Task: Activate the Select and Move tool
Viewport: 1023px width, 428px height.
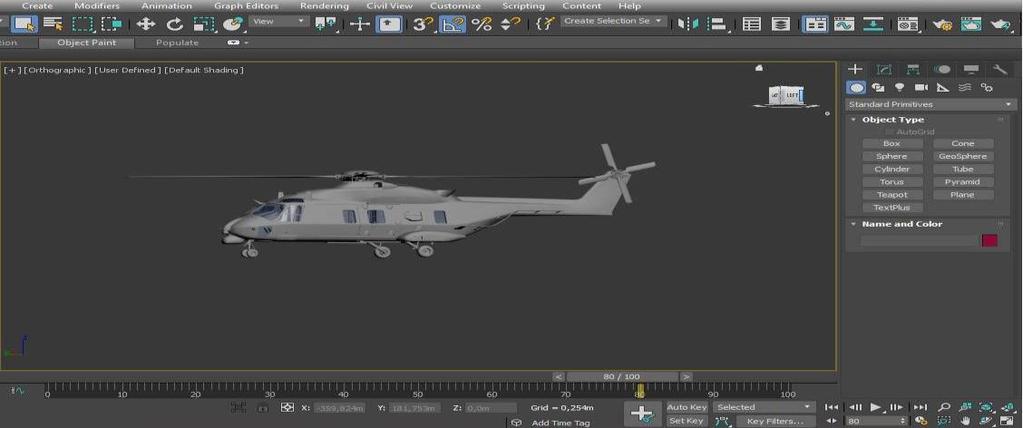Action: [145, 24]
